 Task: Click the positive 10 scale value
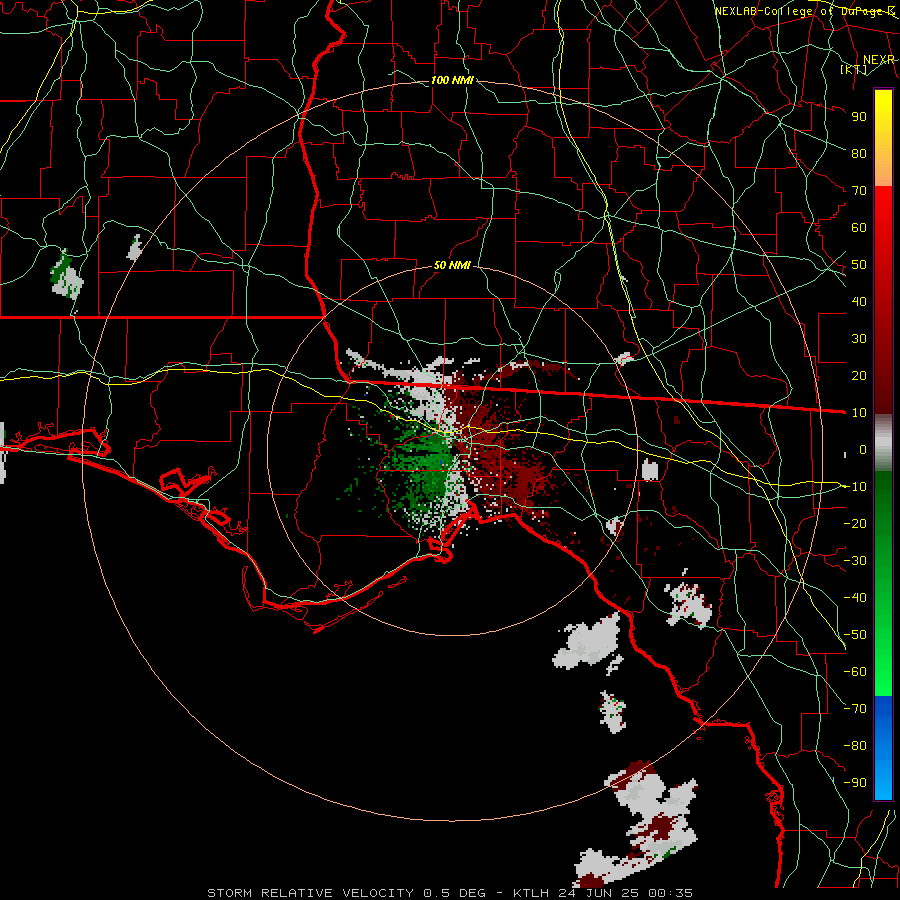[859, 413]
